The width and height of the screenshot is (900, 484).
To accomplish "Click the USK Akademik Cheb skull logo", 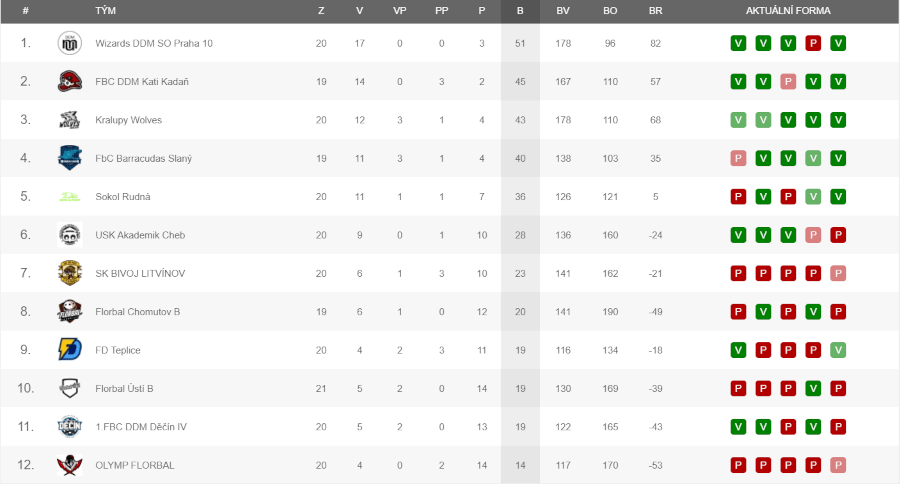I will (x=70, y=235).
